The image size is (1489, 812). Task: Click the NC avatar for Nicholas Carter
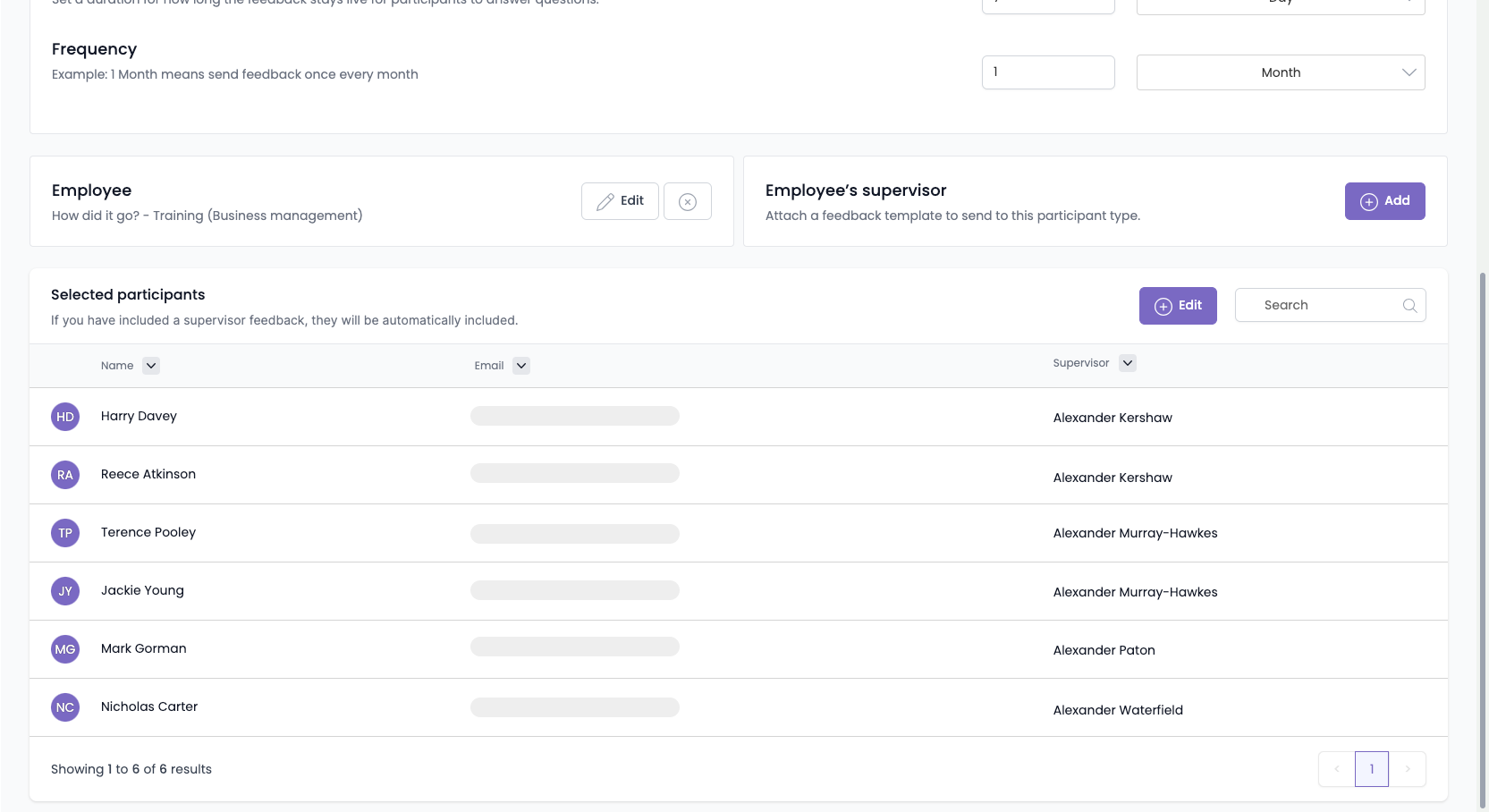click(x=65, y=707)
